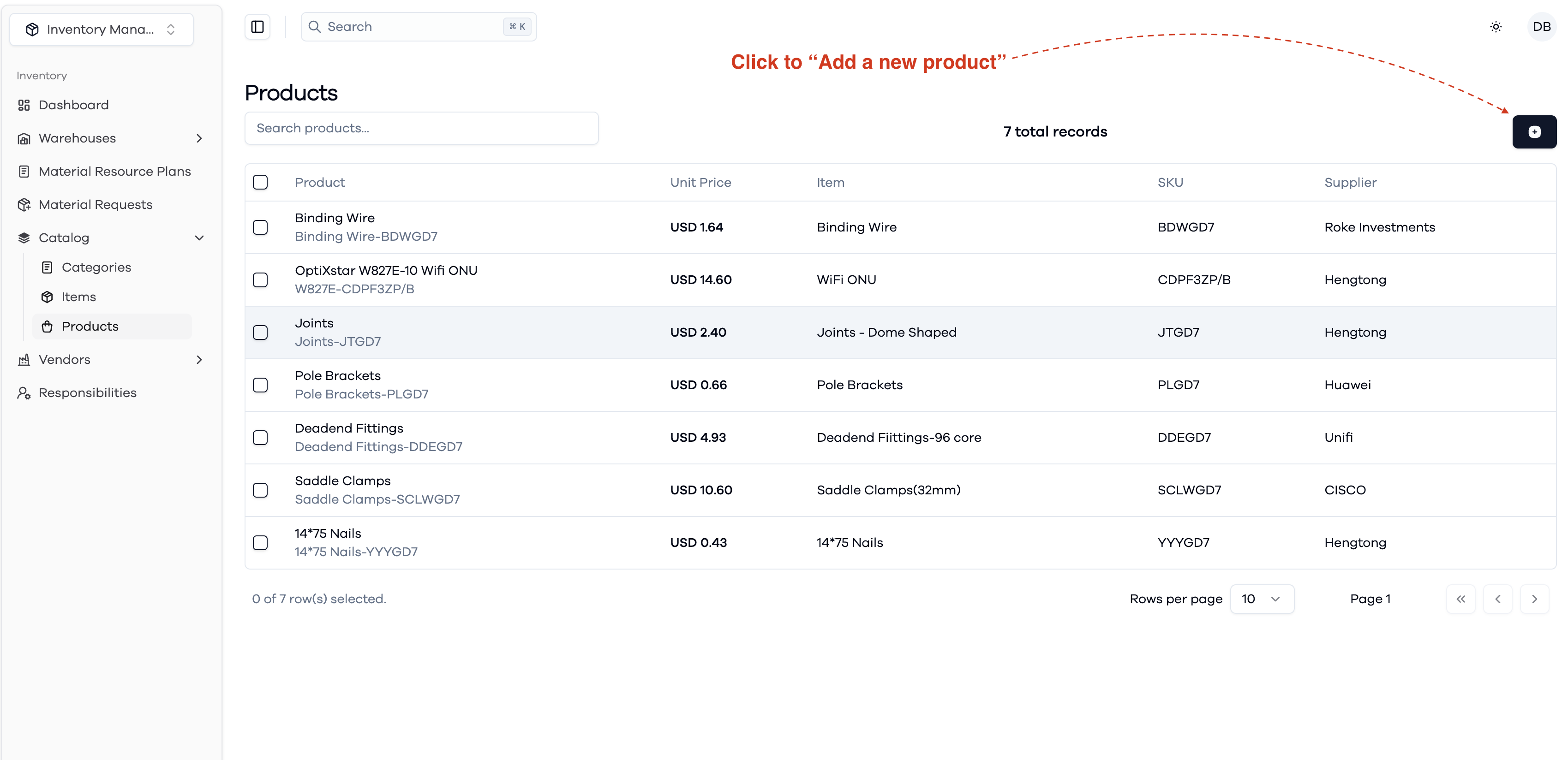
Task: Click the CDPF3ZP/B SKU cell
Action: coord(1194,280)
